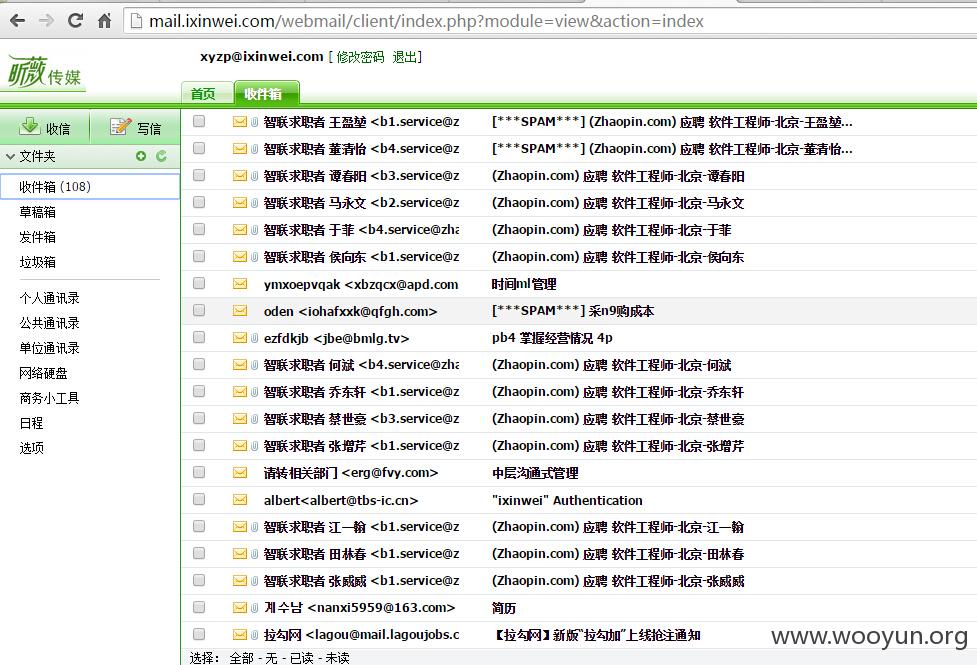Open email with subject 时间ml管理
Viewport: 977px width, 665px height.
coord(524,284)
